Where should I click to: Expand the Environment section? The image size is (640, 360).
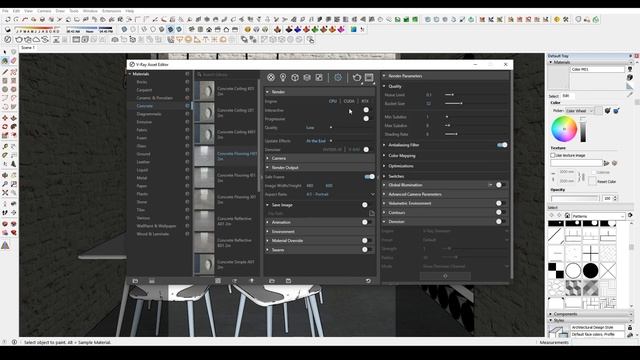268,232
